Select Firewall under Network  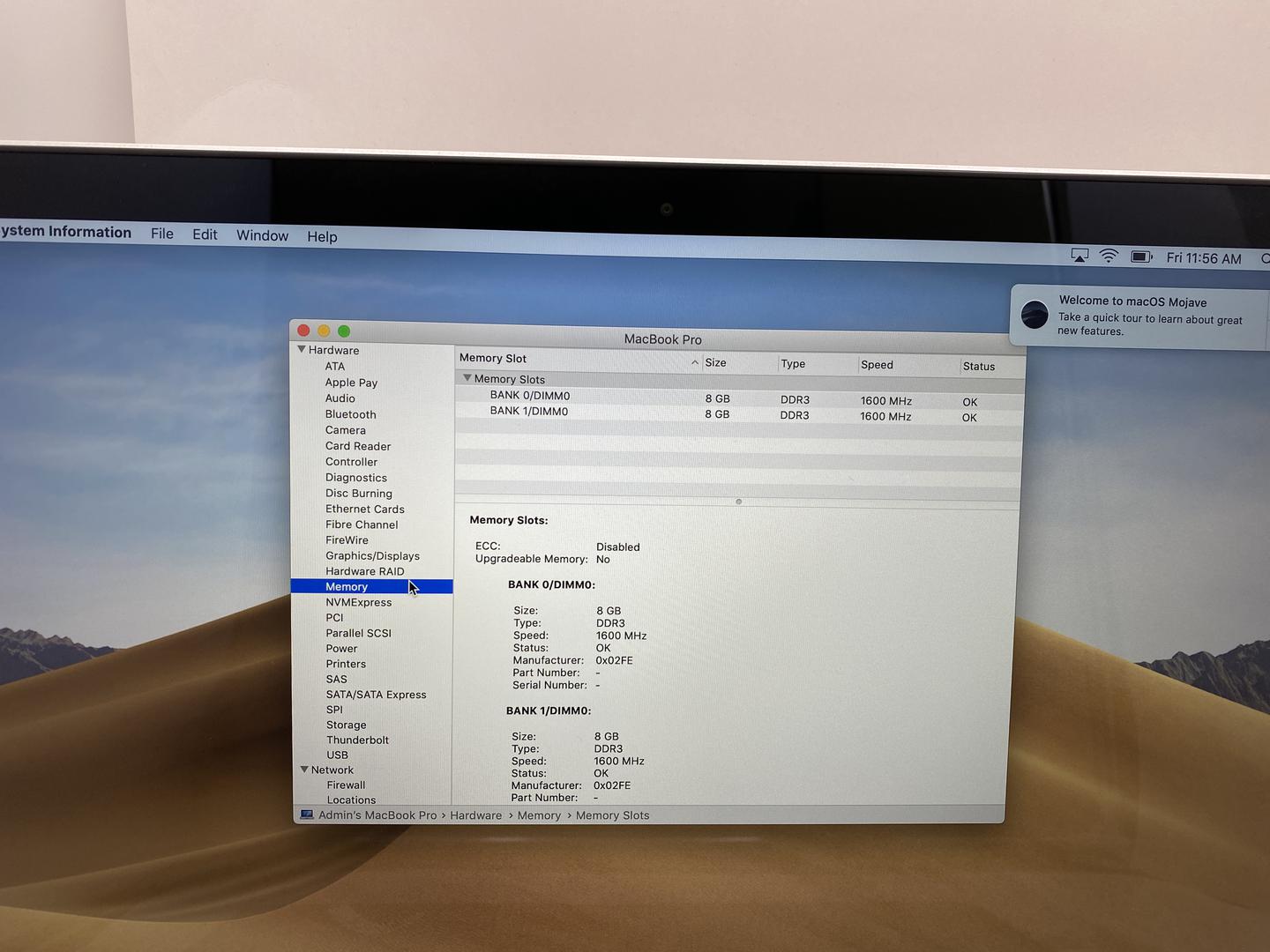tap(346, 785)
